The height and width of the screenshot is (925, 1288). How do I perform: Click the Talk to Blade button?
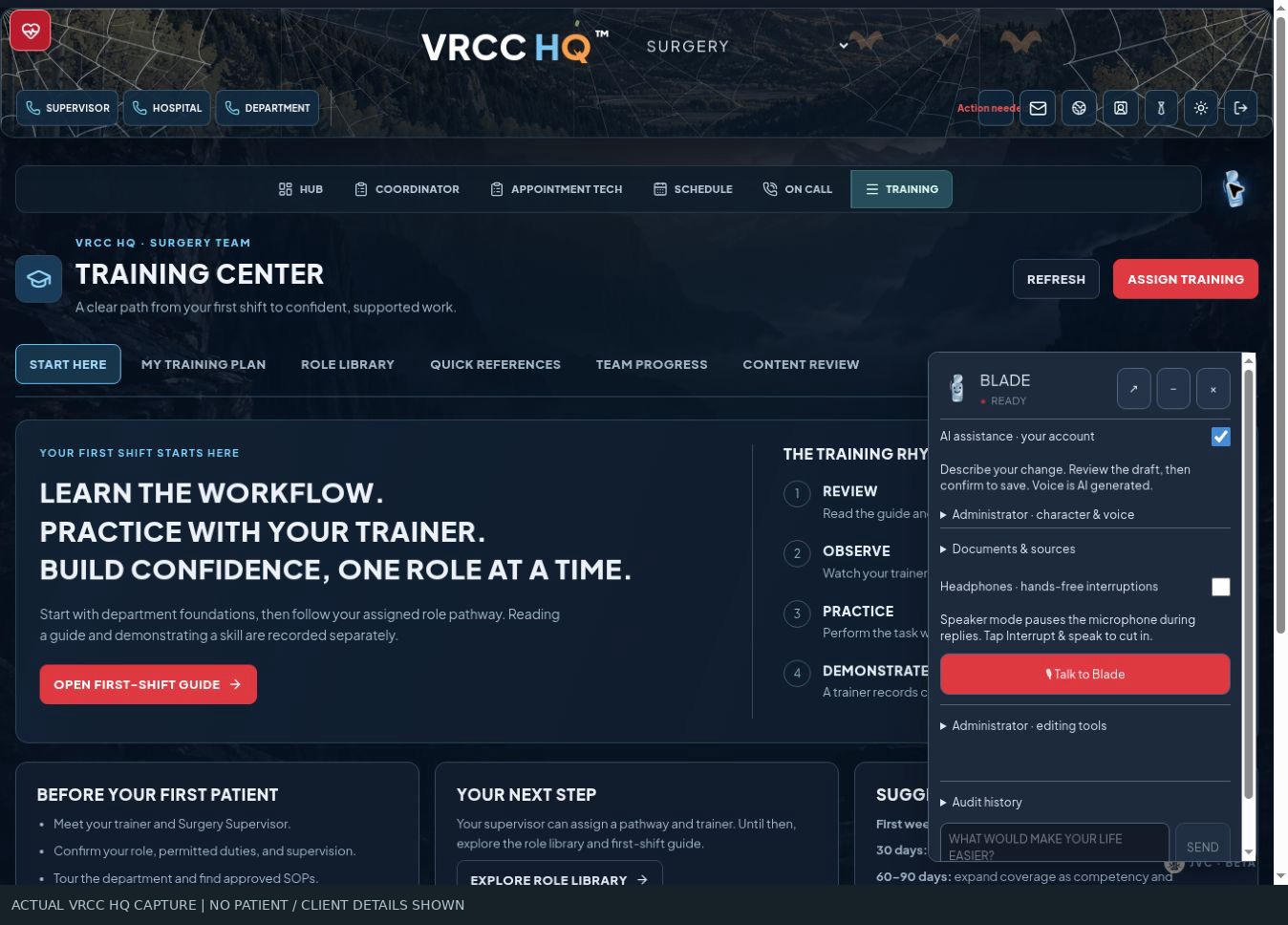pos(1084,674)
